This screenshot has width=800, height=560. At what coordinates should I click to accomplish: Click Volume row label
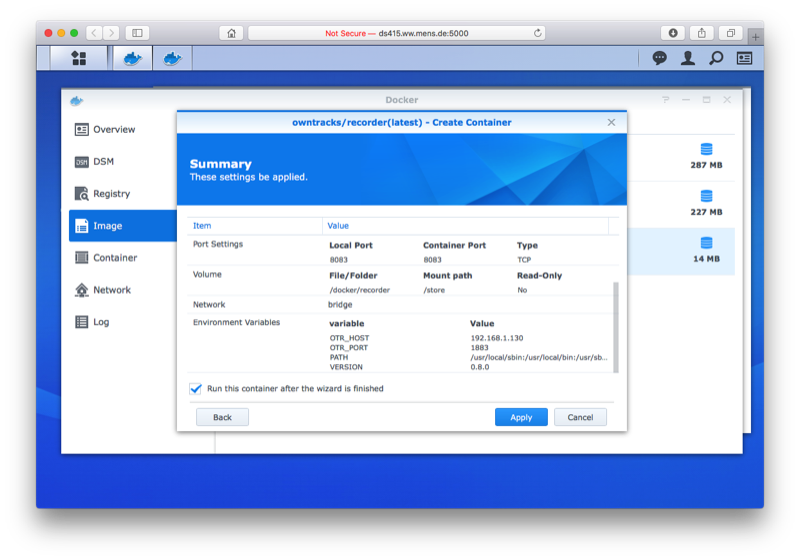point(207,274)
